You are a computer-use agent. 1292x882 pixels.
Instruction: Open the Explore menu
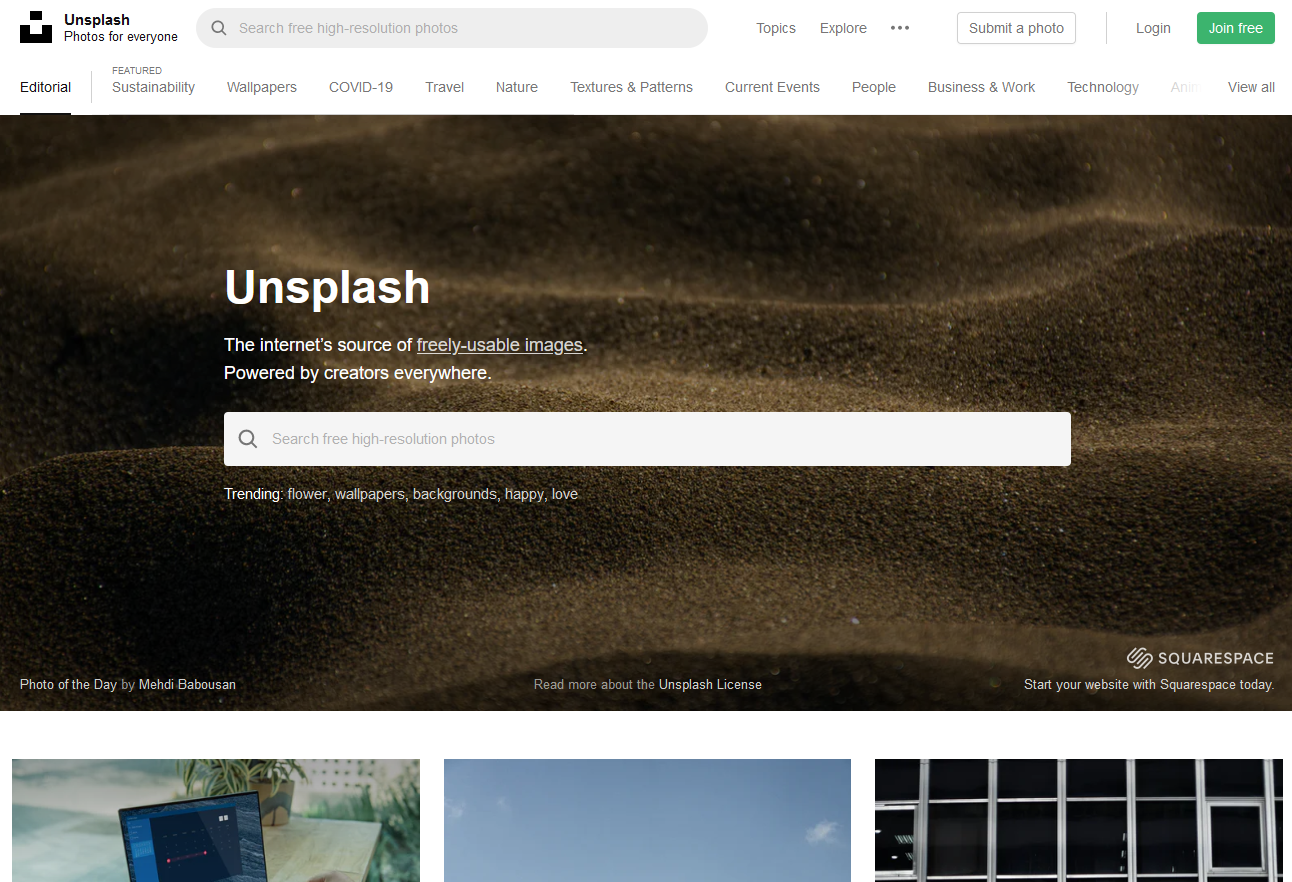[843, 28]
